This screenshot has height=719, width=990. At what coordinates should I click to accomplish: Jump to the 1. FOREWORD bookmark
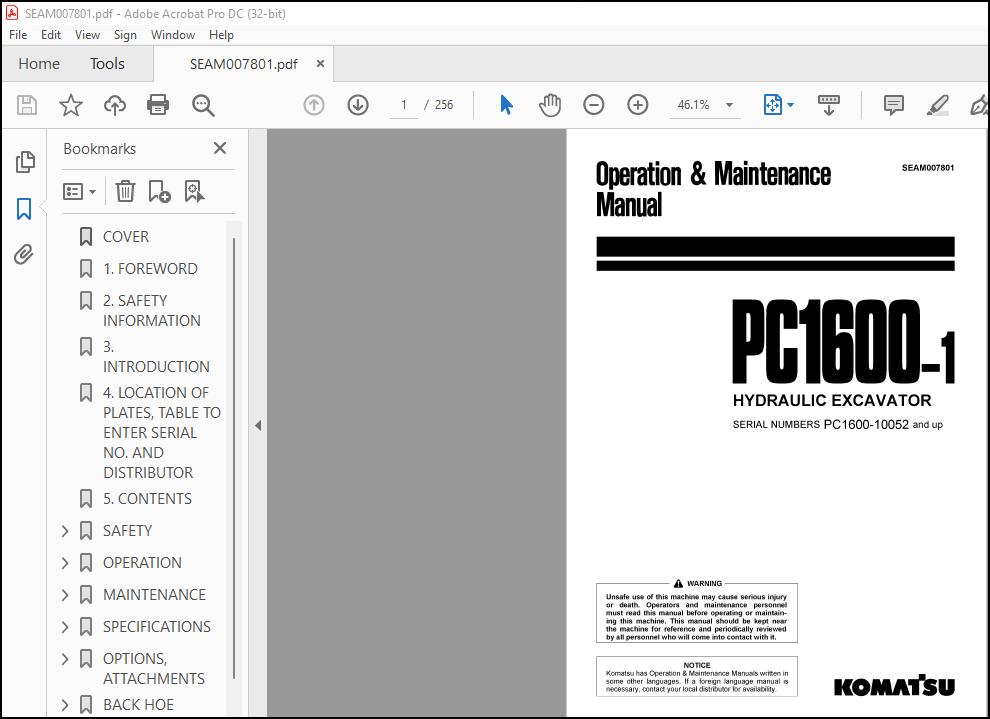[x=150, y=269]
